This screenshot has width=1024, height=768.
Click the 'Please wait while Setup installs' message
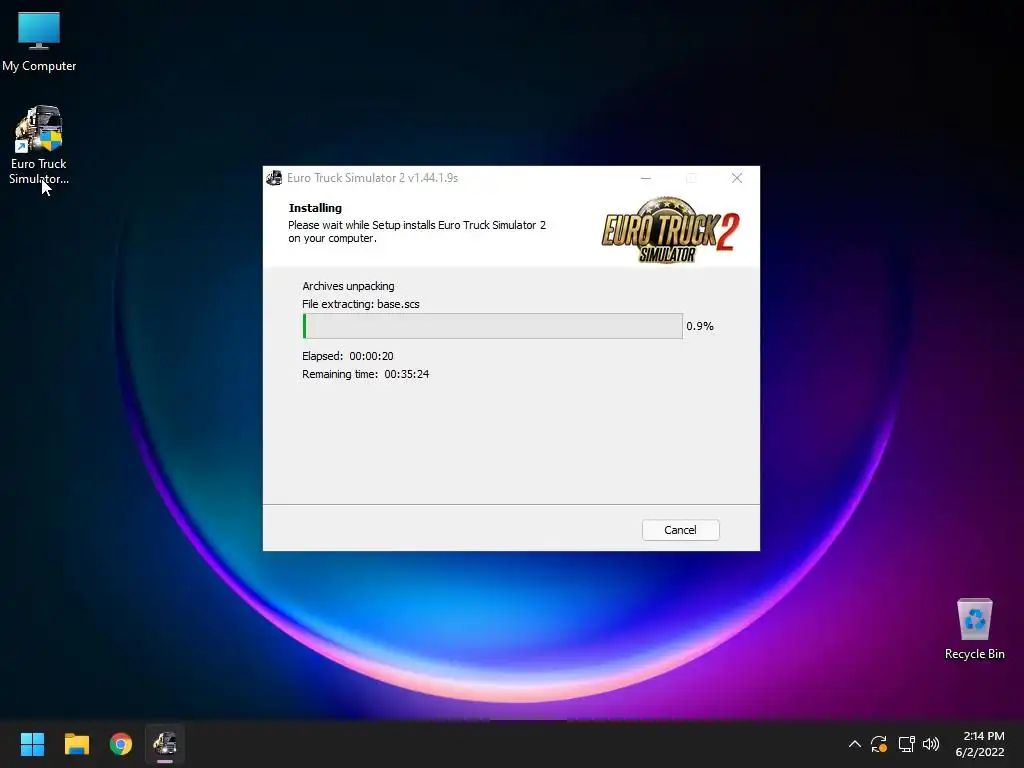(x=417, y=231)
